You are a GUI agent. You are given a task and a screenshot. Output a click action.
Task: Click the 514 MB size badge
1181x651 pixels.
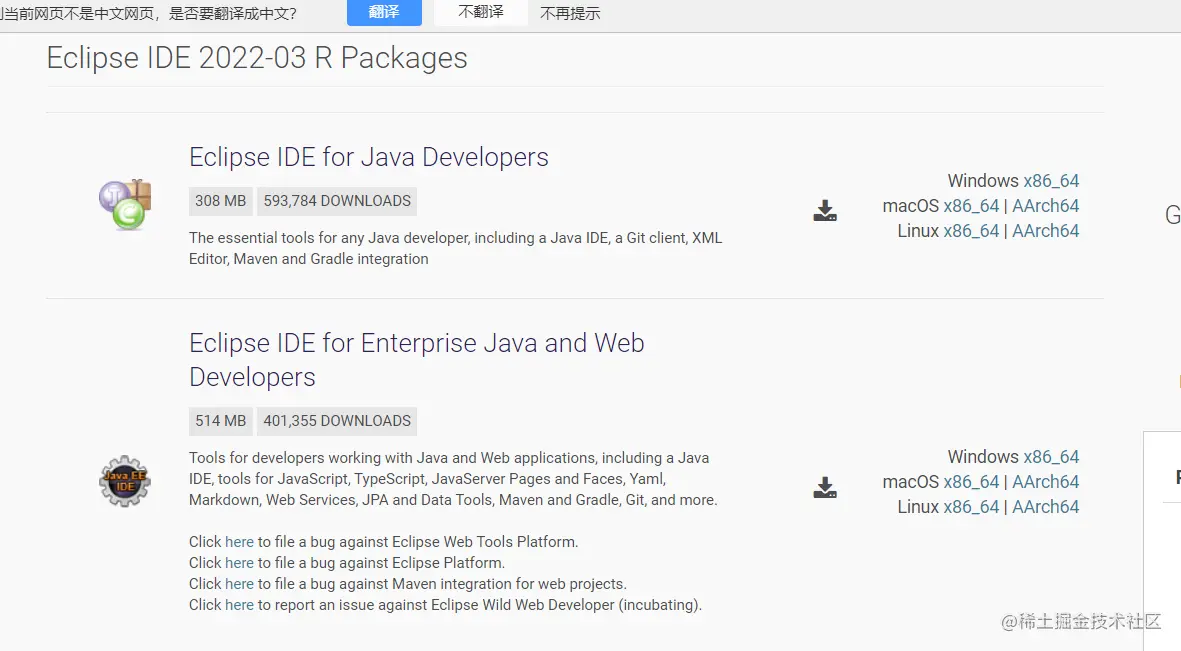click(221, 421)
